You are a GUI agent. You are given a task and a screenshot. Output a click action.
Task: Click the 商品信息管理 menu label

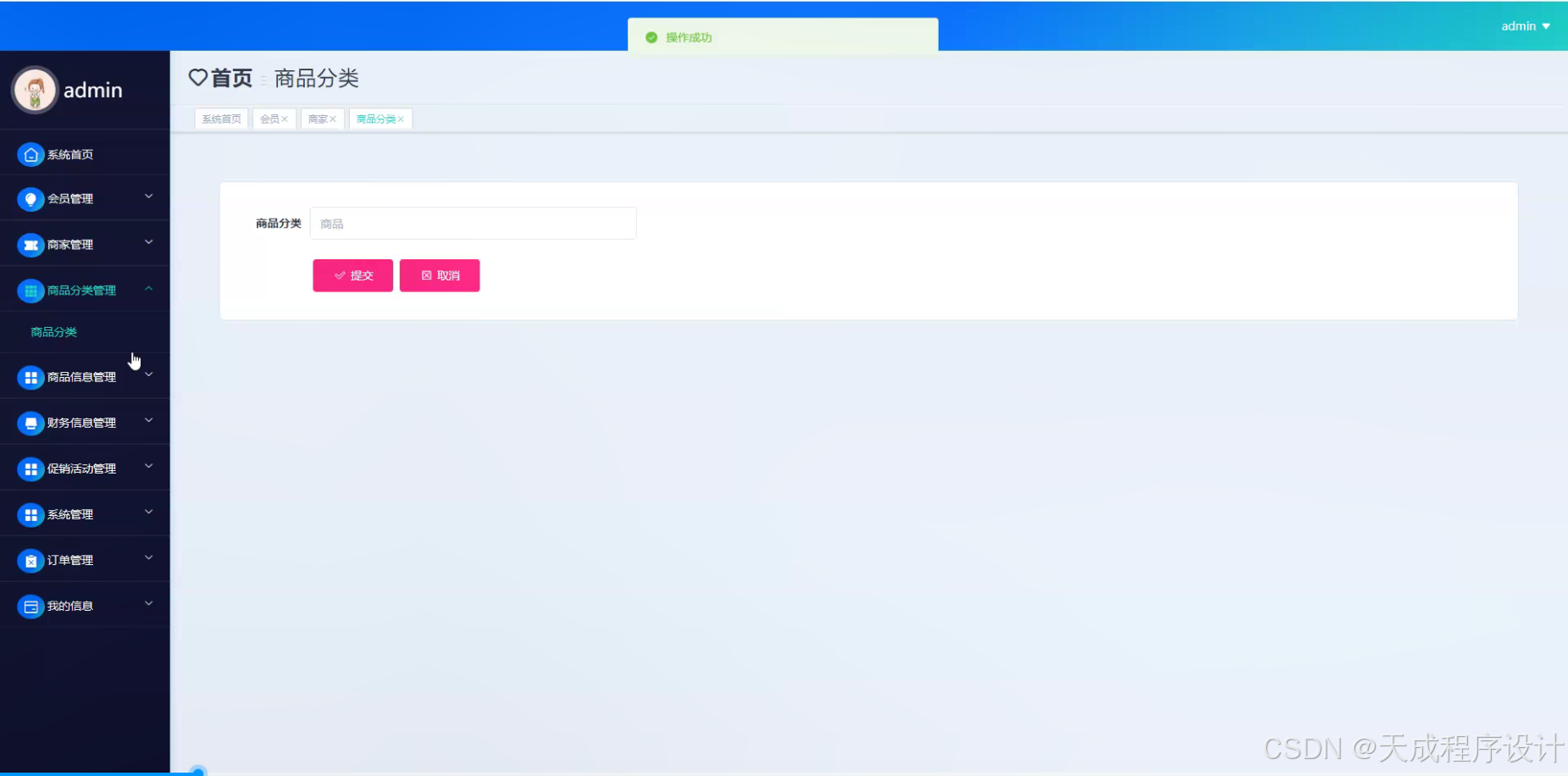[81, 377]
